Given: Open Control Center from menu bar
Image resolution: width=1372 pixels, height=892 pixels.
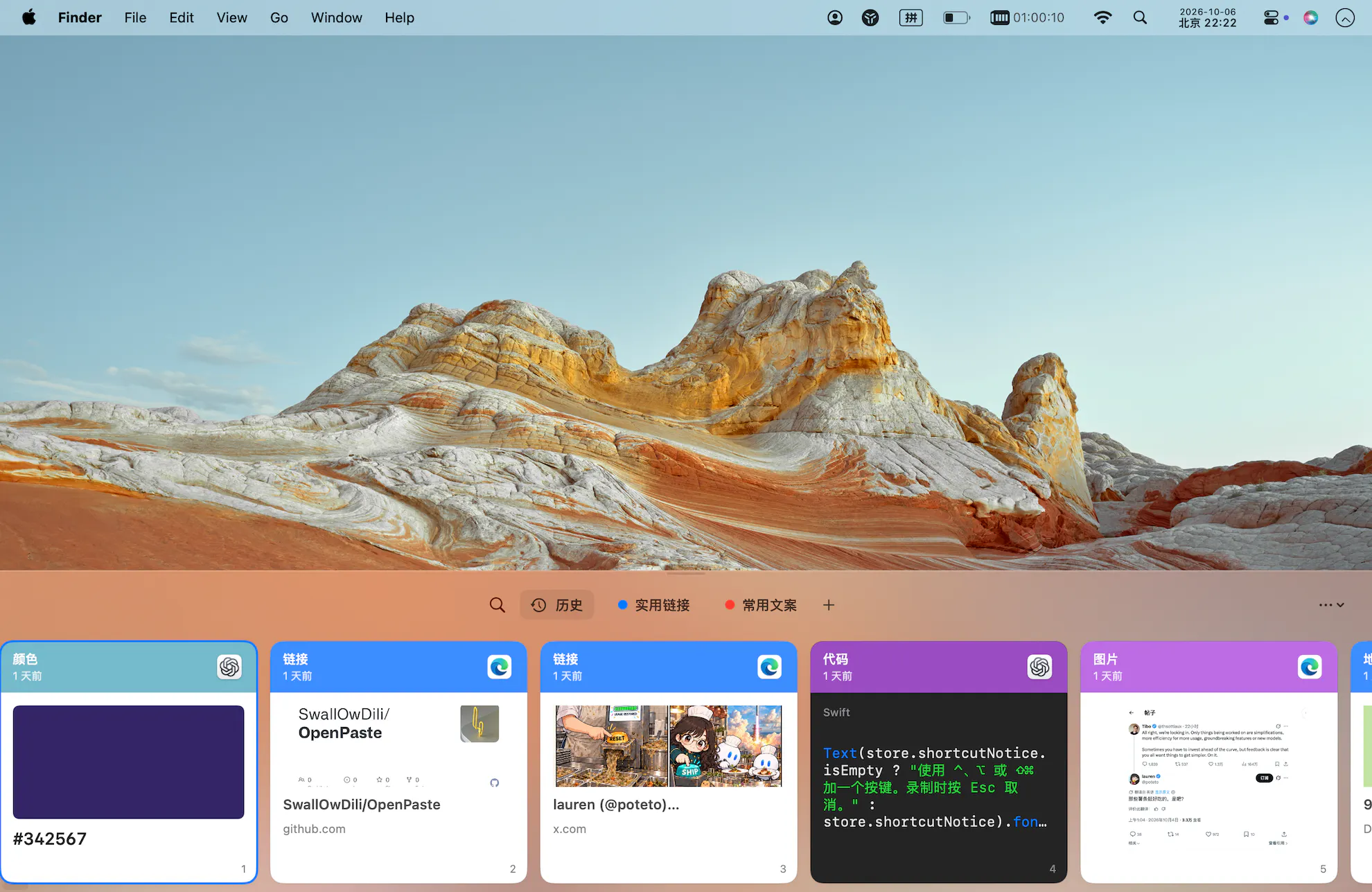Looking at the screenshot, I should tap(1271, 17).
